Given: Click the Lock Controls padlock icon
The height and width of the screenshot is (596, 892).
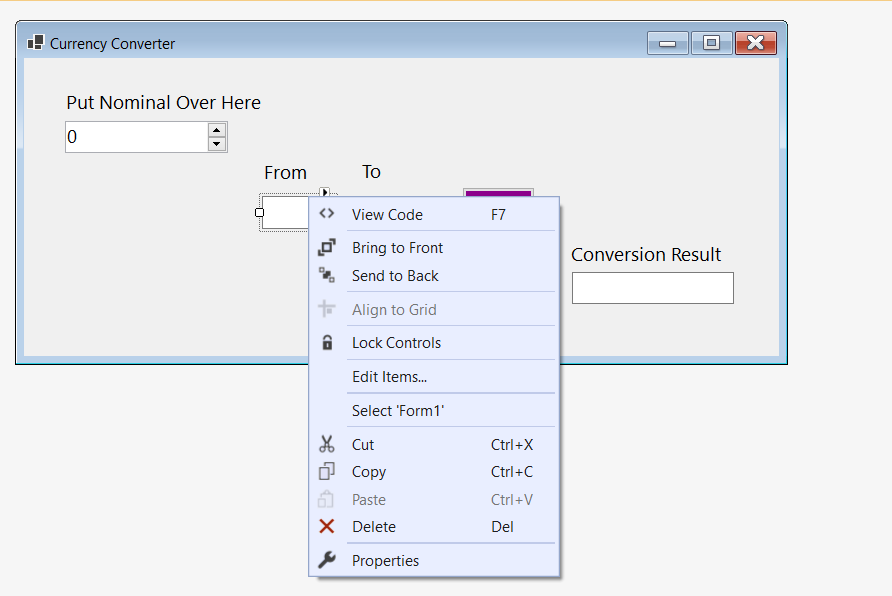Looking at the screenshot, I should 327,342.
